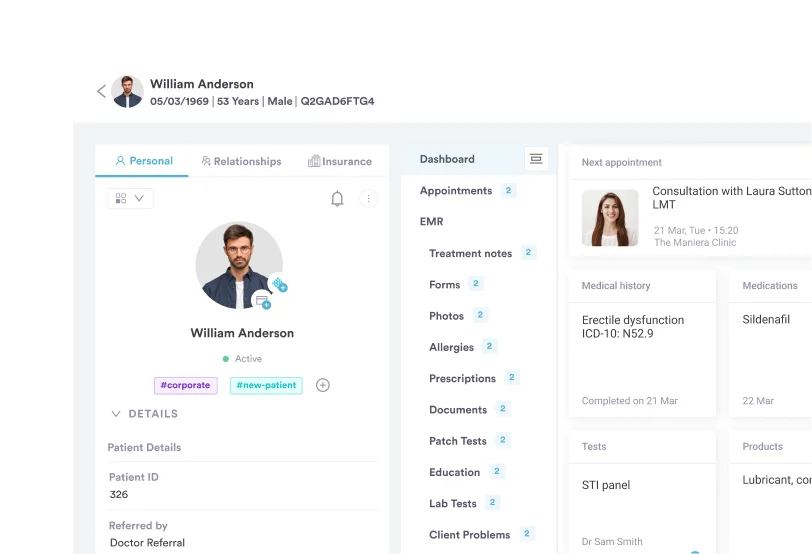Click the back arrow beside William Anderson
812x554 pixels.
click(101, 91)
